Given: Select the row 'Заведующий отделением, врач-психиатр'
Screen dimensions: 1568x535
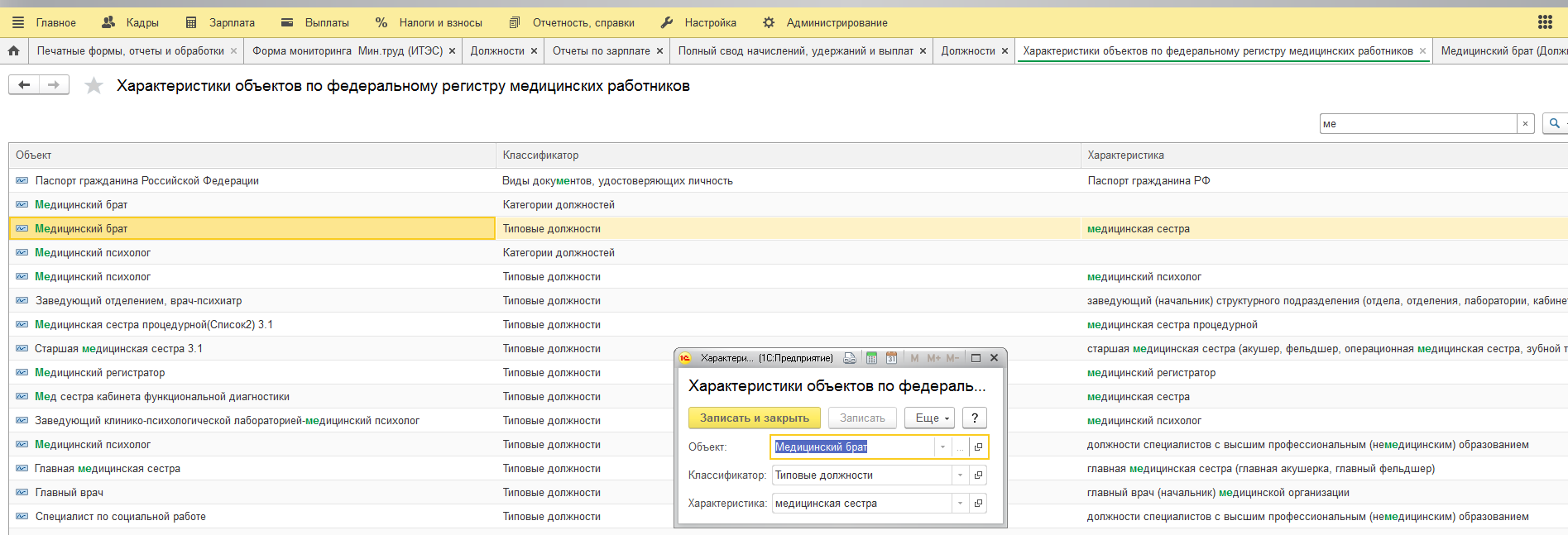Looking at the screenshot, I should [x=788, y=301].
